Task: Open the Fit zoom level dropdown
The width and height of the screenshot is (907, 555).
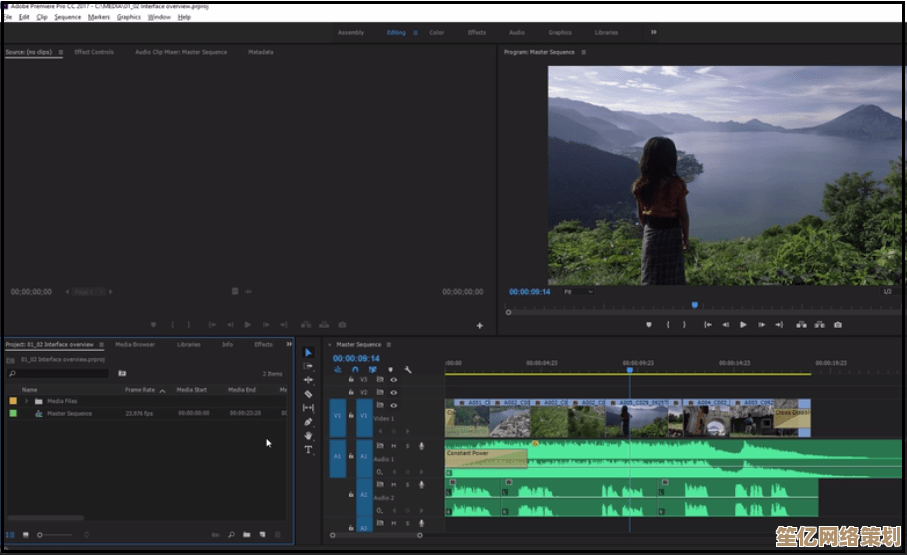Action: [x=576, y=291]
